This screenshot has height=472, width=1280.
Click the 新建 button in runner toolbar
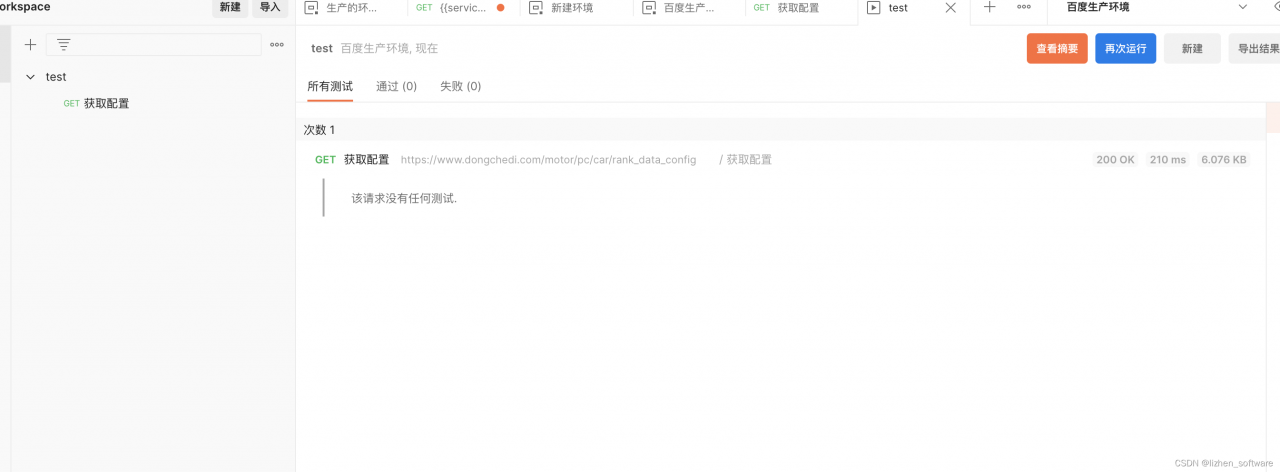1192,48
